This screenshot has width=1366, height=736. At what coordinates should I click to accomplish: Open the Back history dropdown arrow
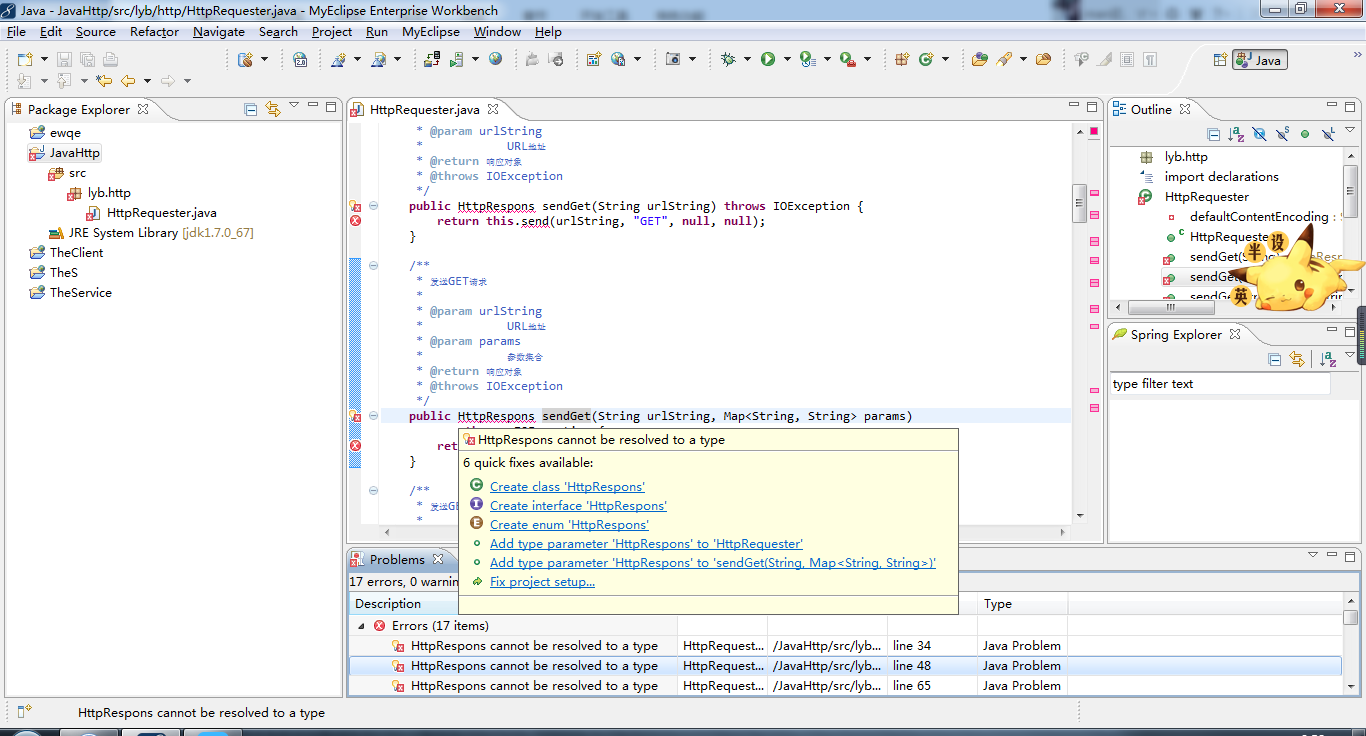pyautogui.click(x=147, y=81)
